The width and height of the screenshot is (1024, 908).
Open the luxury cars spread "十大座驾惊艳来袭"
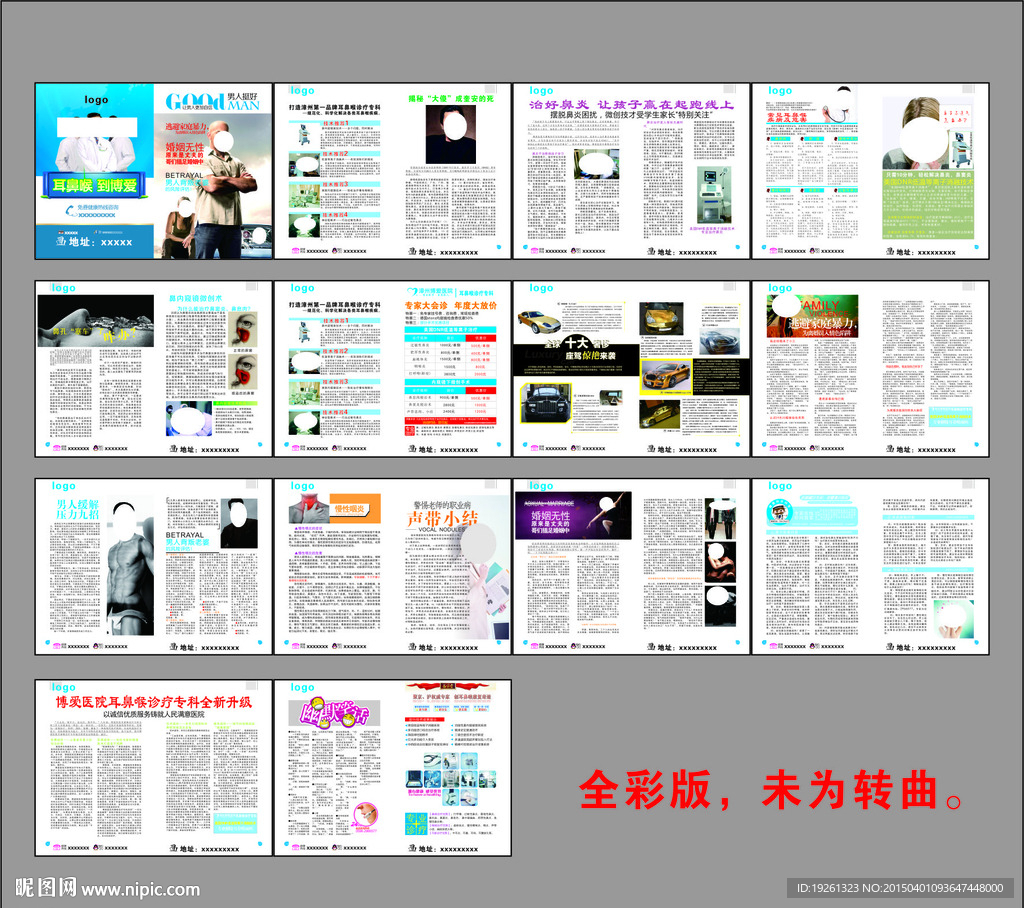point(631,368)
